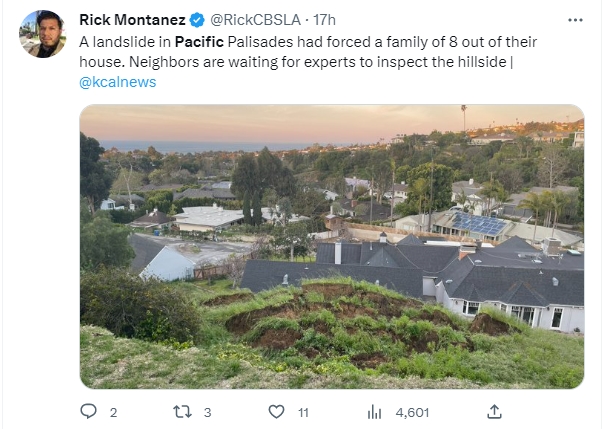Open the @RickCBSLA handle link
The image size is (603, 429).
pyautogui.click(x=255, y=20)
